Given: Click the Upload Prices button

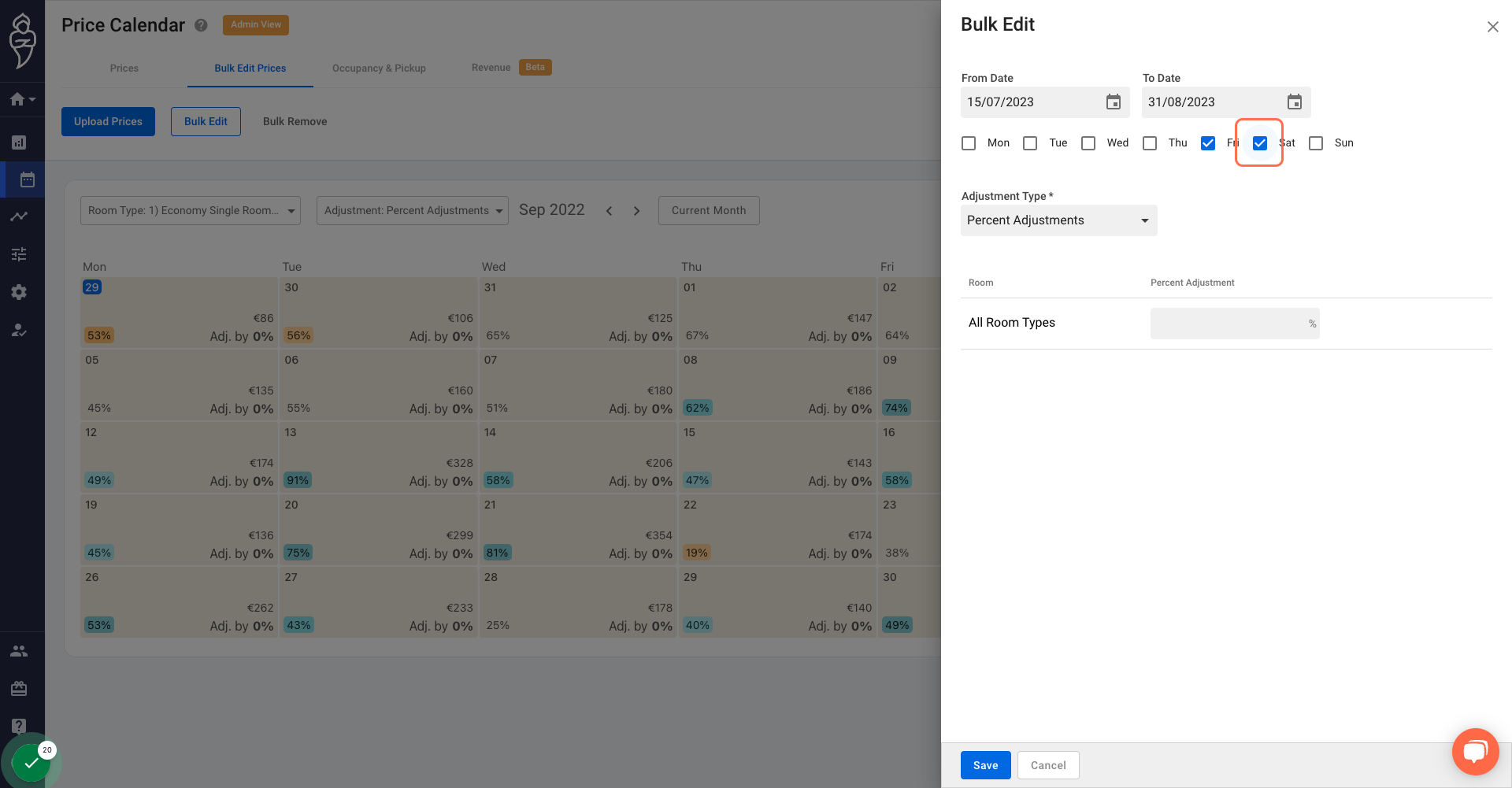Looking at the screenshot, I should (108, 121).
